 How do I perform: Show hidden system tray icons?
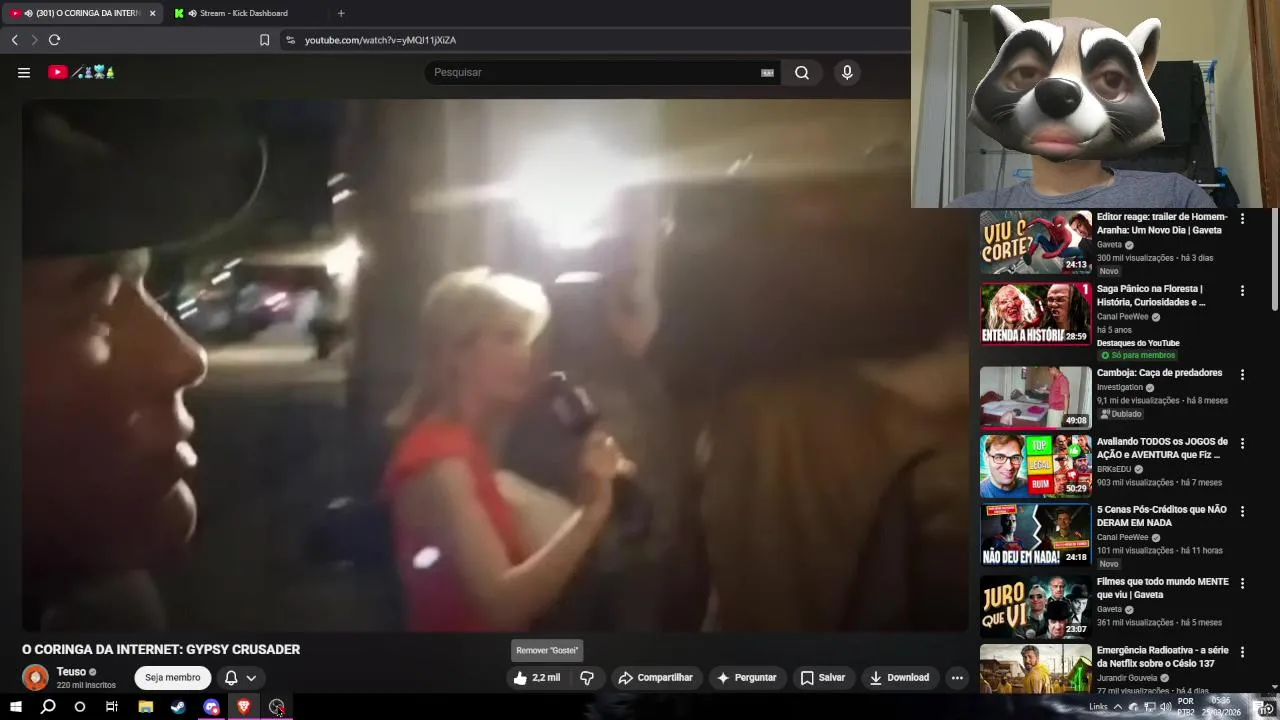coord(1118,707)
